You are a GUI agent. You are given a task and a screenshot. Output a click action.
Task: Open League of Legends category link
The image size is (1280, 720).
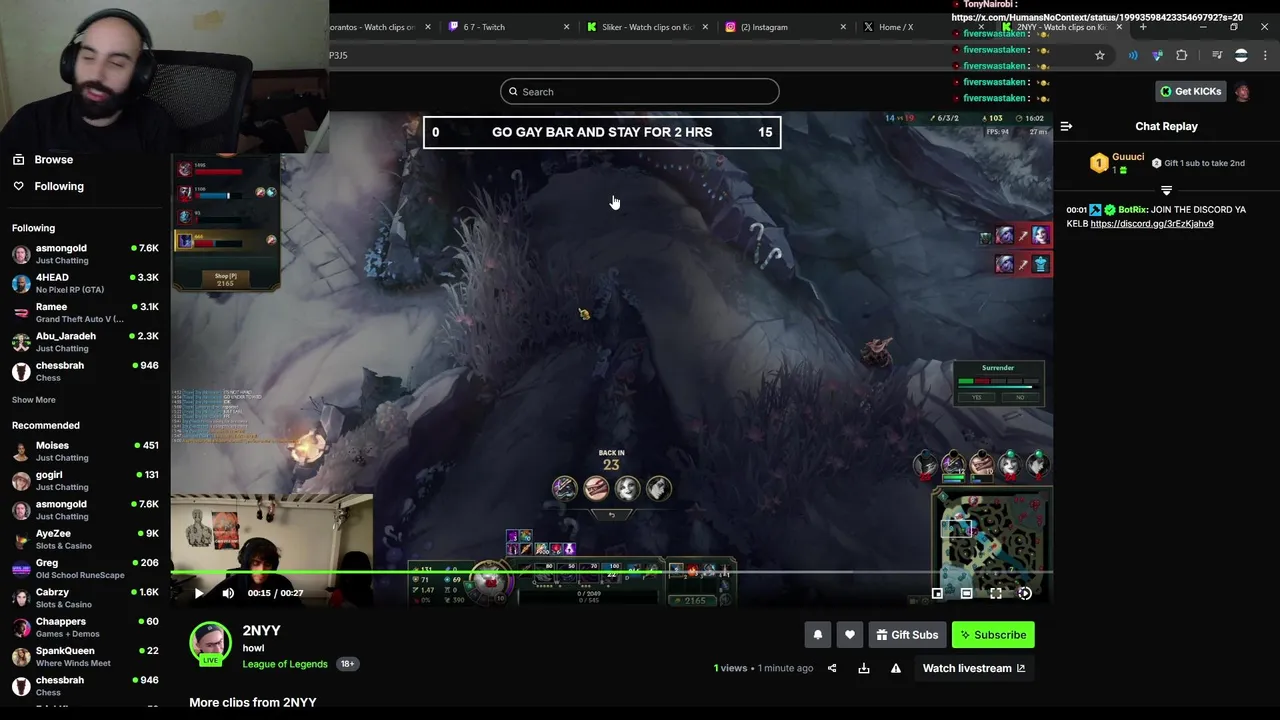(285, 664)
